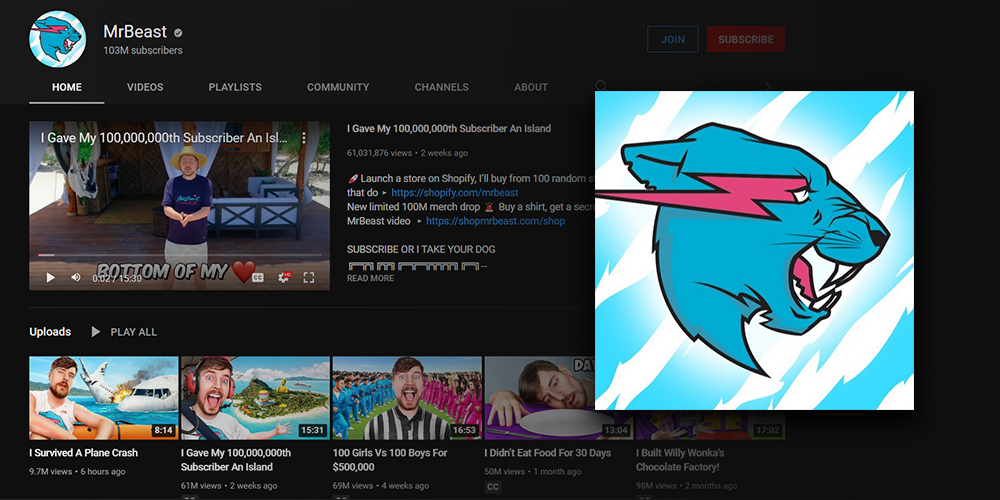Image resolution: width=1000 pixels, height=500 pixels.
Task: Expand description with Read More
Action: (371, 278)
